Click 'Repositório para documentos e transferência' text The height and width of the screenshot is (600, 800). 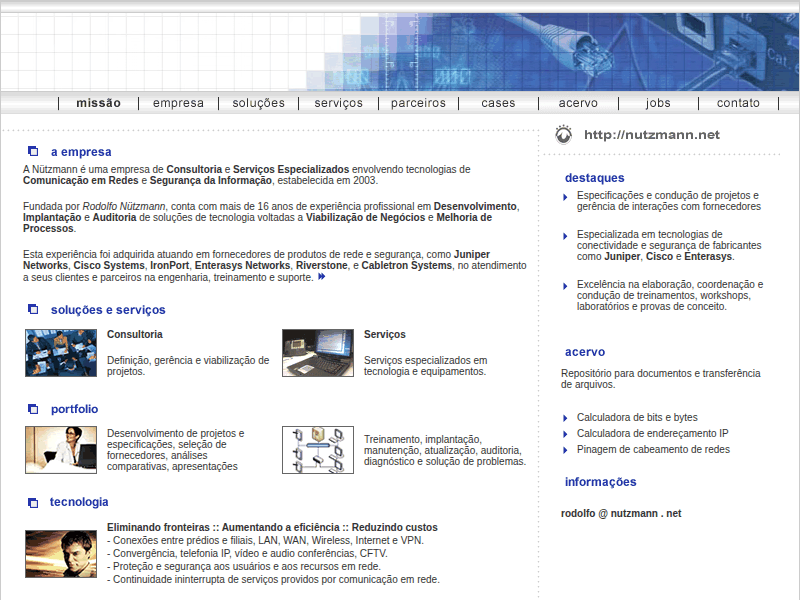[x=661, y=379]
